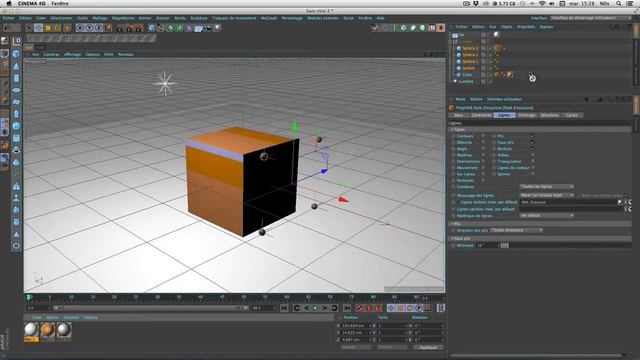
Task: Select the Cube object in object manager
Action: pyautogui.click(x=467, y=75)
